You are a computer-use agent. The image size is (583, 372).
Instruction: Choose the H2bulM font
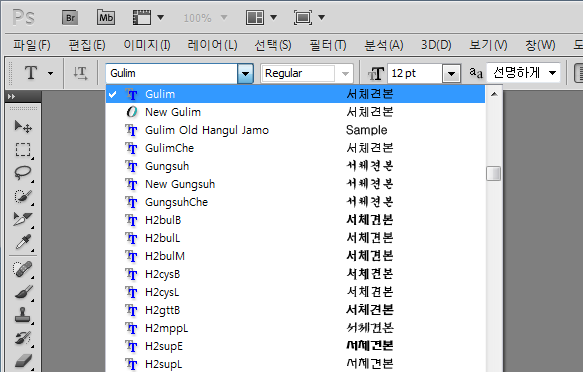tap(296, 256)
